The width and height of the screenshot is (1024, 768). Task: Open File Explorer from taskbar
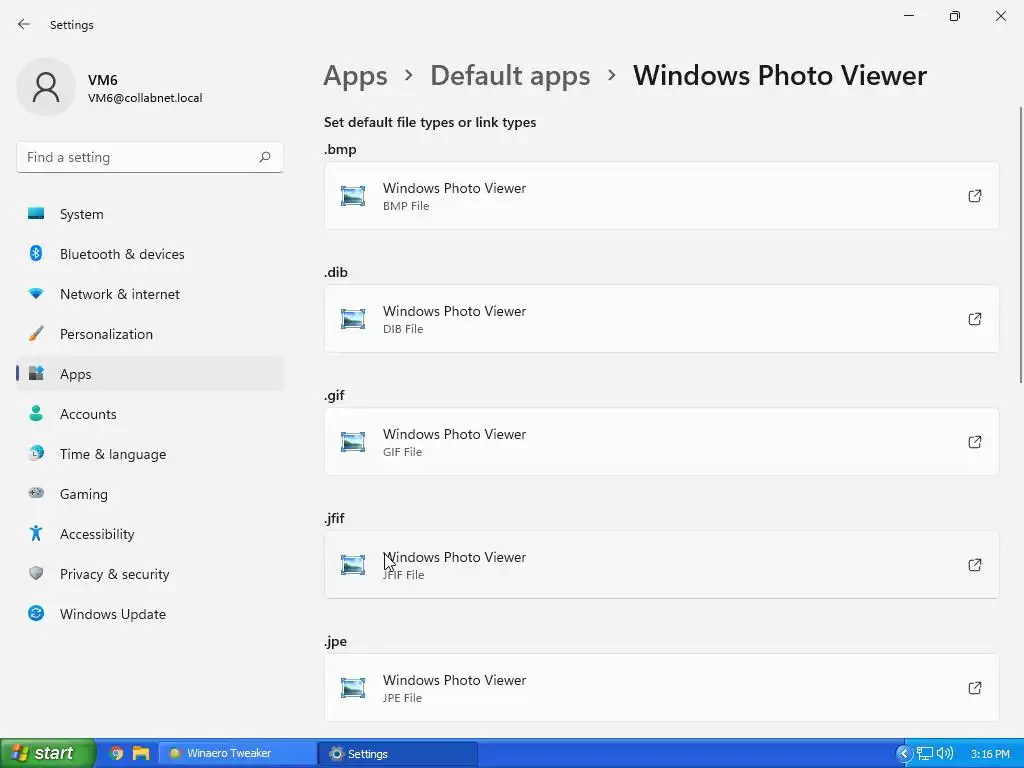tap(141, 753)
